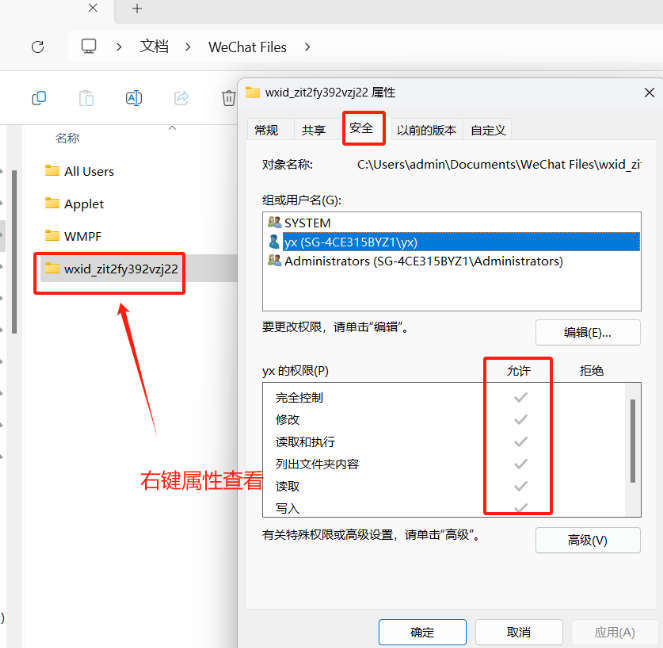Click 文档 breadcrumb in address bar
This screenshot has width=663, height=648.
[154, 46]
